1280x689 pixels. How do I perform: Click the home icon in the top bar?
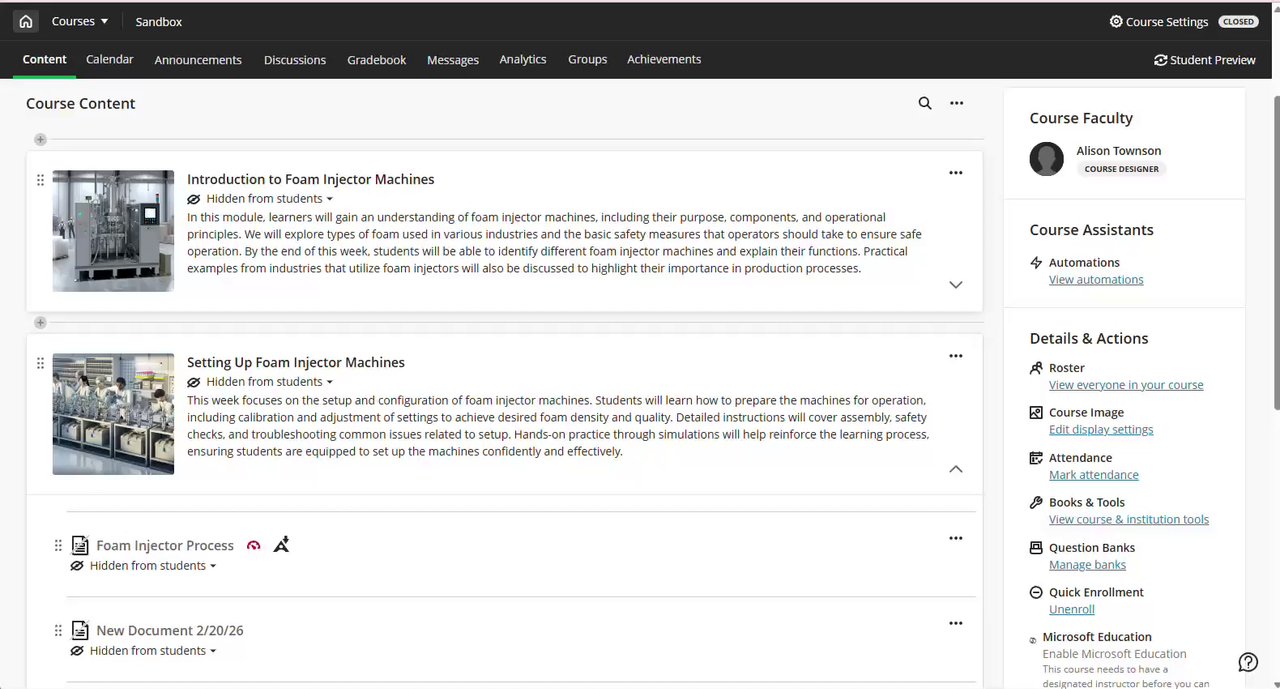pos(26,21)
